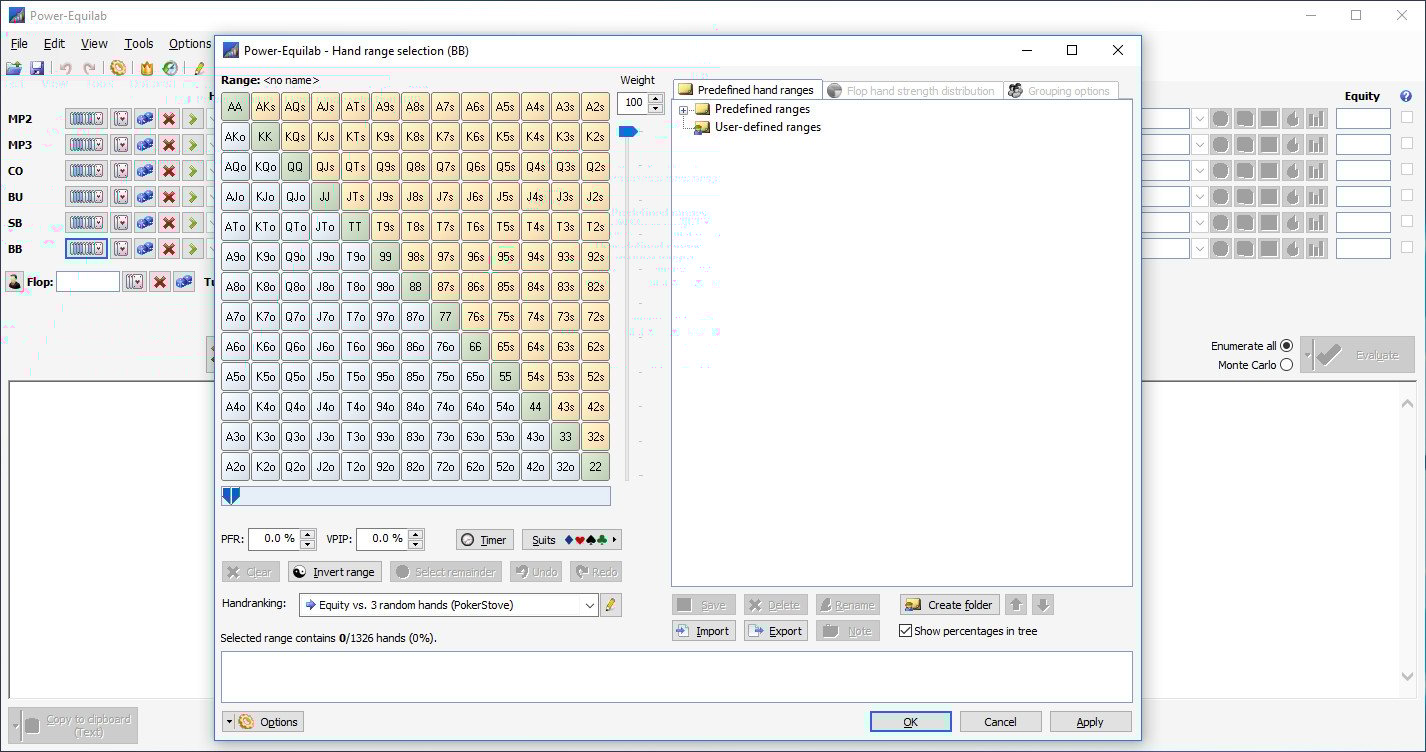Assign a random hand to MP2 using the dice icon

pos(145,118)
